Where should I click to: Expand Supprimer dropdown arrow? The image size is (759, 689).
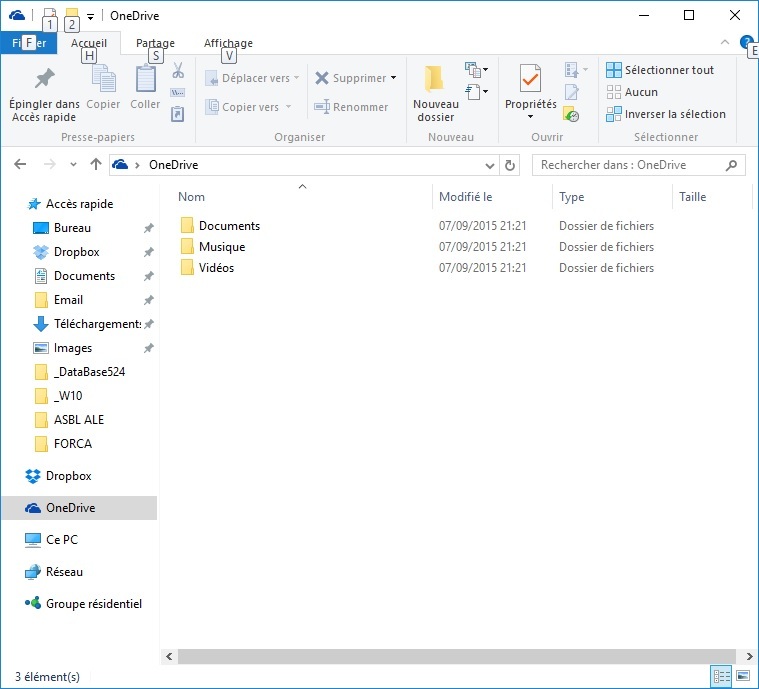pyautogui.click(x=394, y=78)
